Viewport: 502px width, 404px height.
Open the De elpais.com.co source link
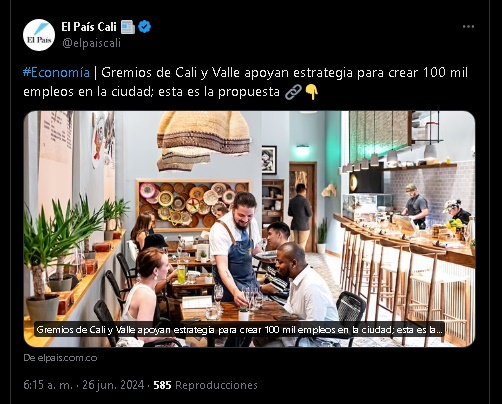(x=60, y=358)
